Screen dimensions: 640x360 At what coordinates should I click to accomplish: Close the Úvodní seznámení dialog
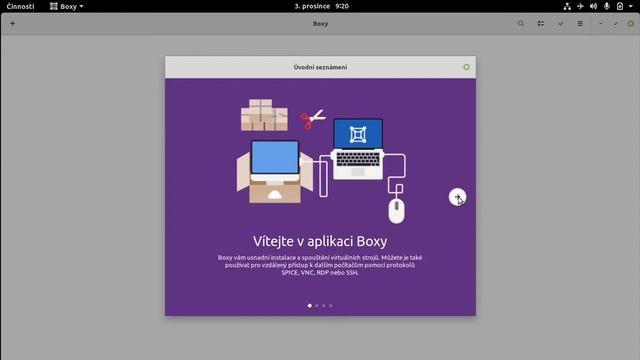click(466, 67)
